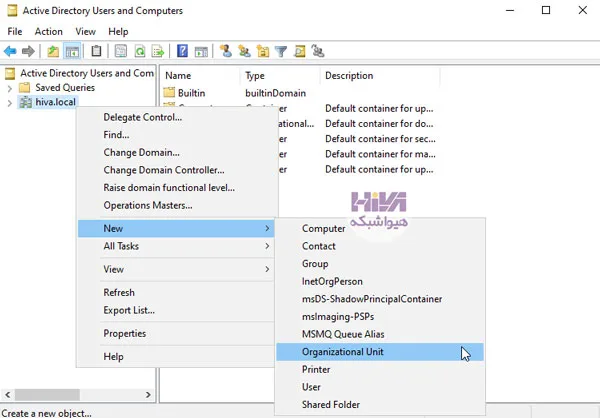
Task: Click the Properties sheet toolbar icon
Action: [x=121, y=51]
